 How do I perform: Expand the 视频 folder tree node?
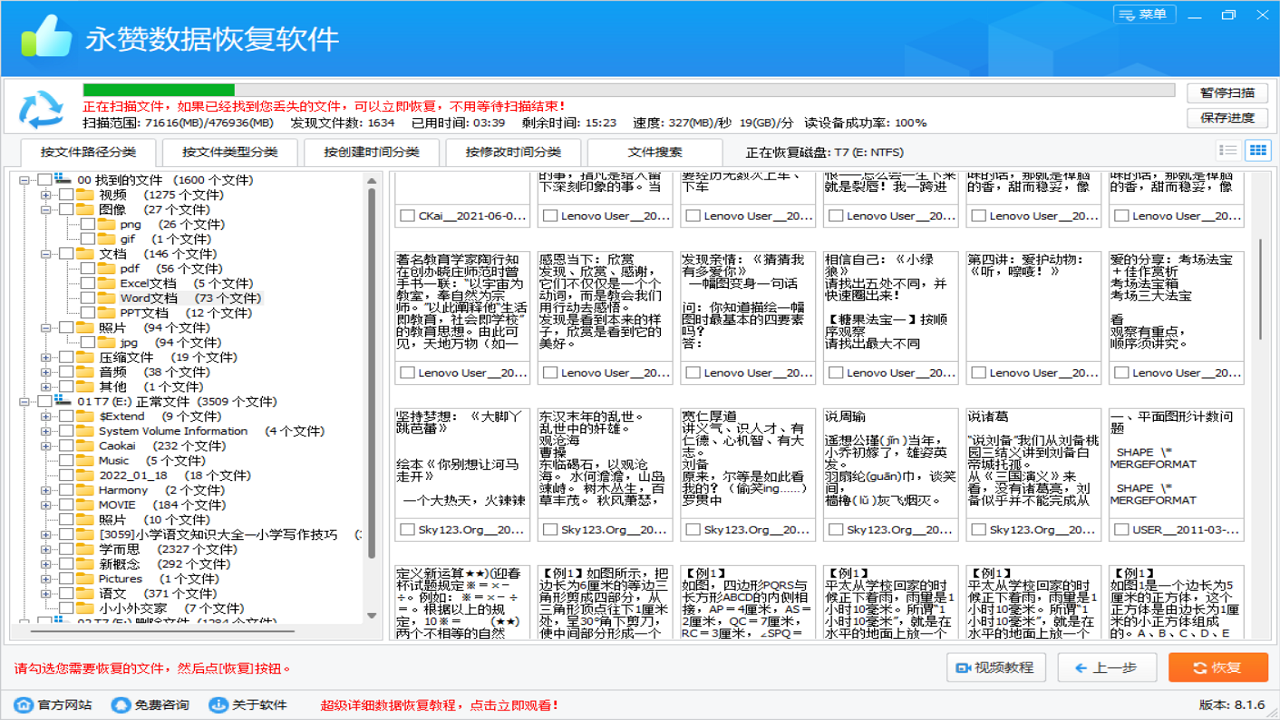click(x=46, y=195)
